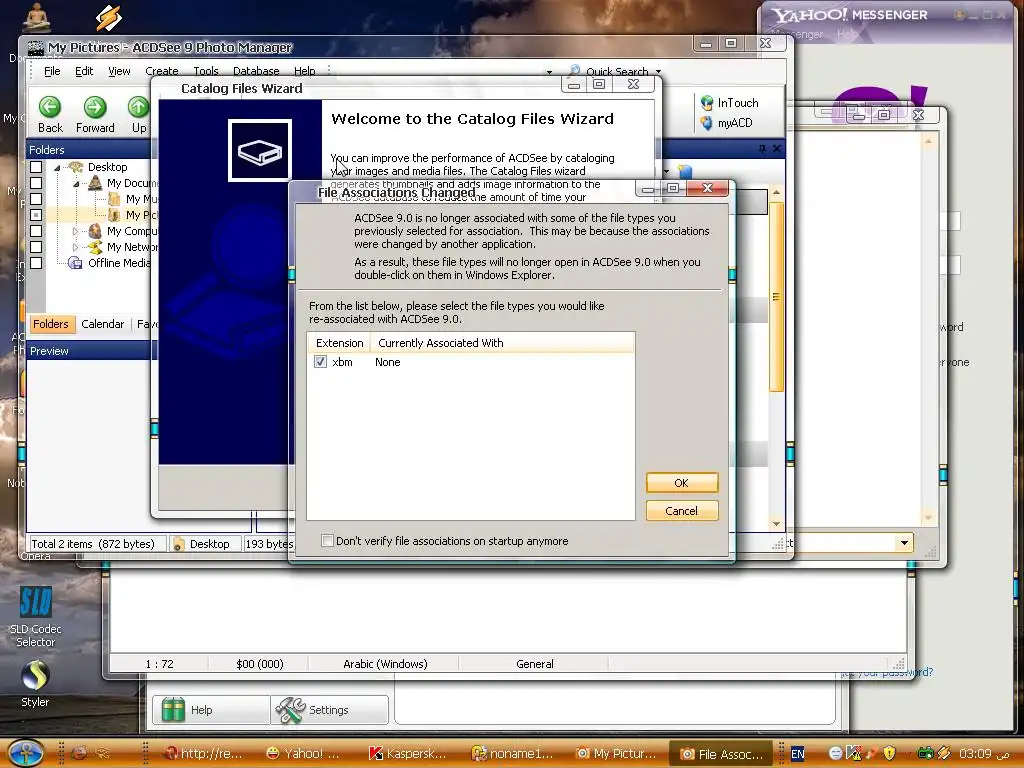This screenshot has width=1024, height=768.
Task: Open the toolbar options arrow left of Quick Search
Action: point(549,72)
